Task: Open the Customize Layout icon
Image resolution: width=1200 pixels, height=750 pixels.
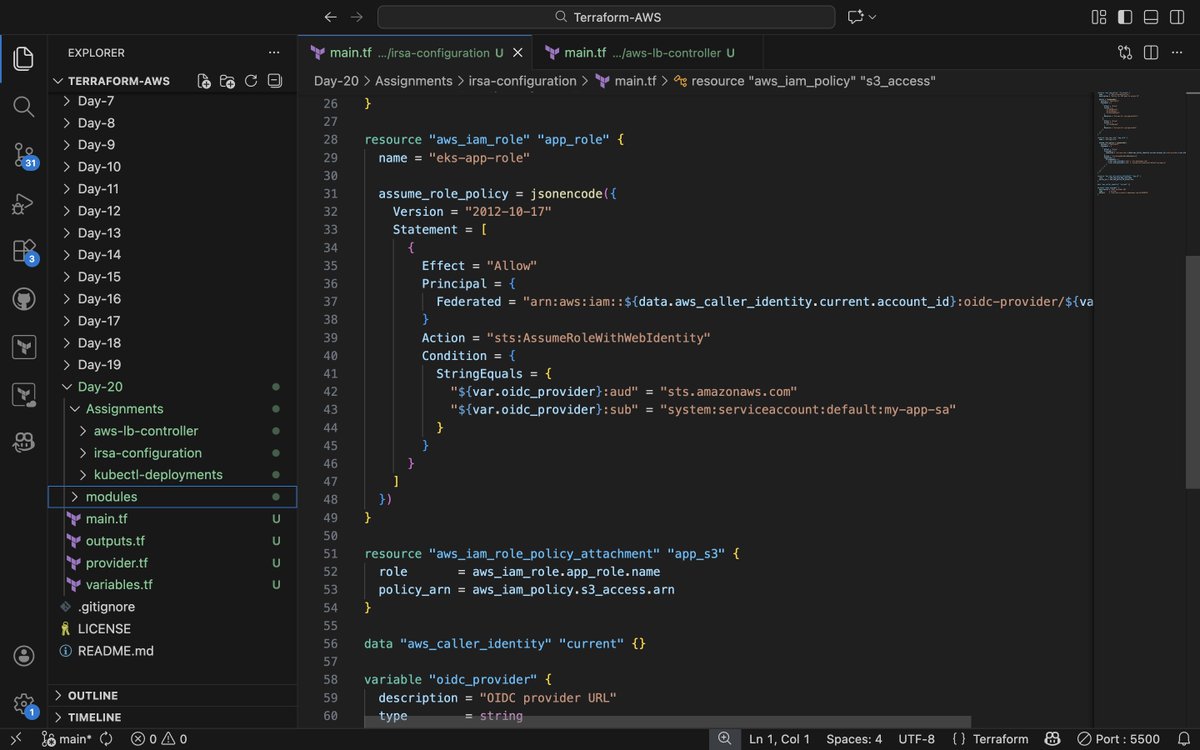Action: (1099, 17)
